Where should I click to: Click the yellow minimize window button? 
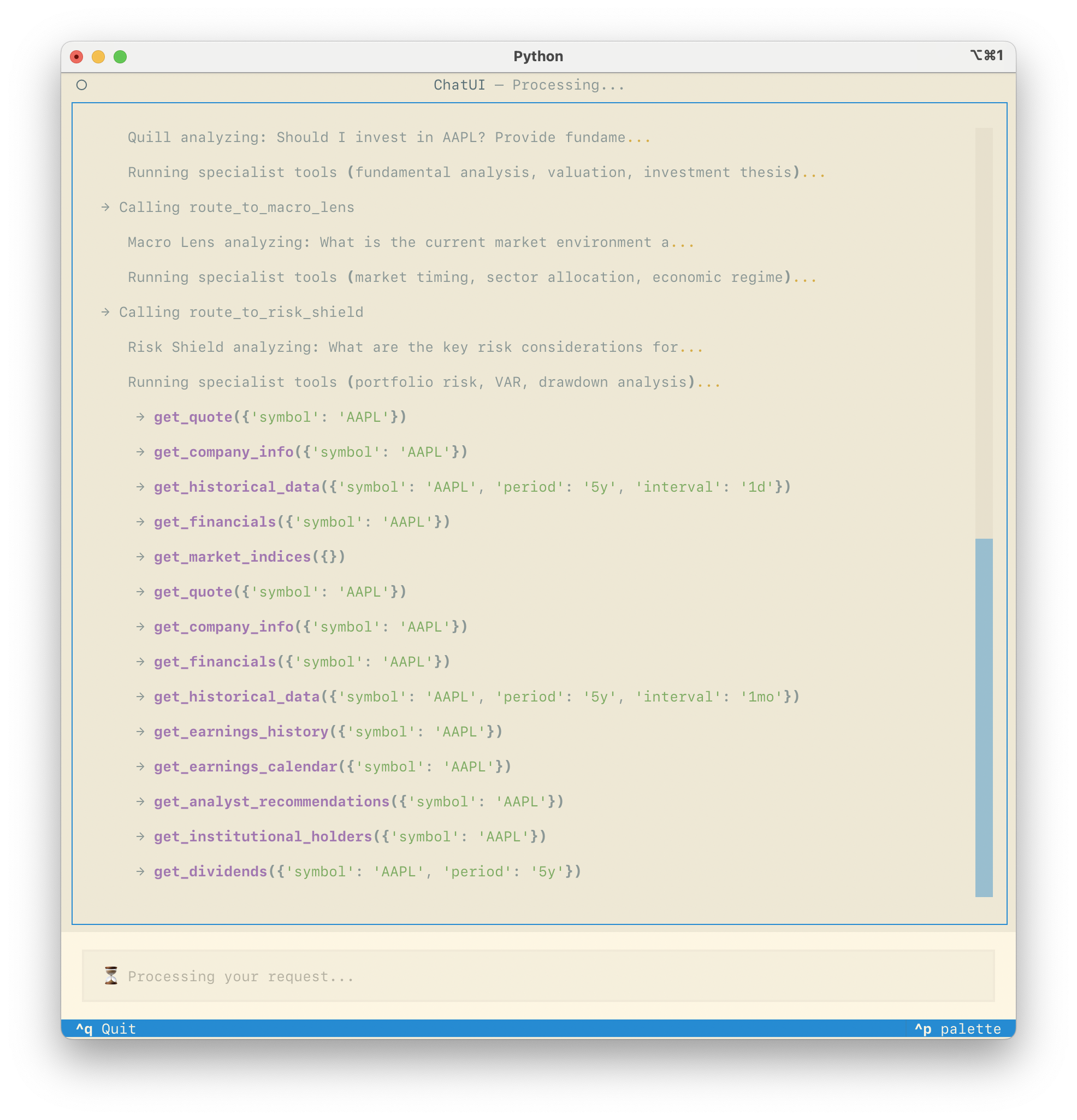pyautogui.click(x=98, y=57)
